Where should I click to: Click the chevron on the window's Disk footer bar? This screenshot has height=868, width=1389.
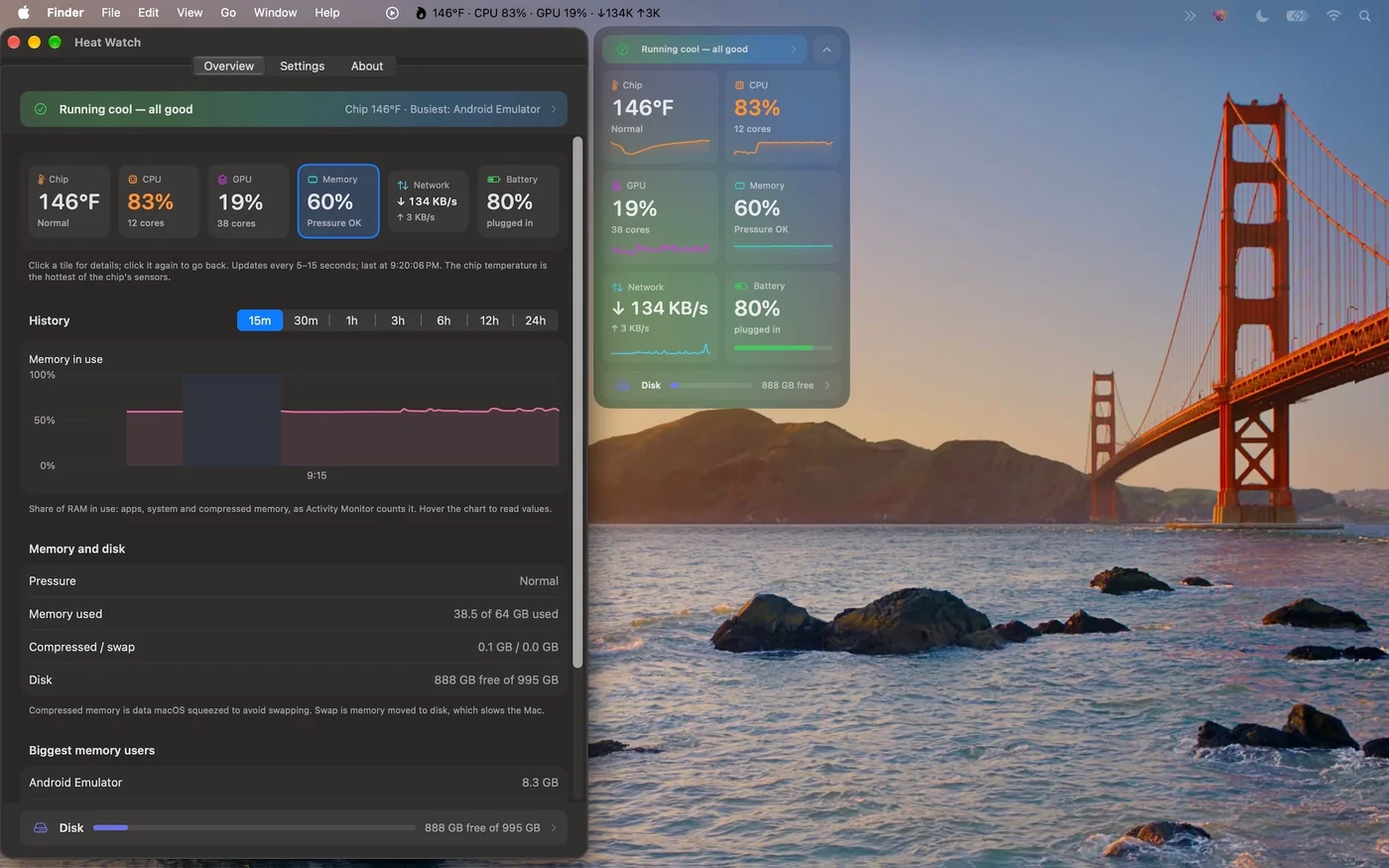click(x=554, y=827)
